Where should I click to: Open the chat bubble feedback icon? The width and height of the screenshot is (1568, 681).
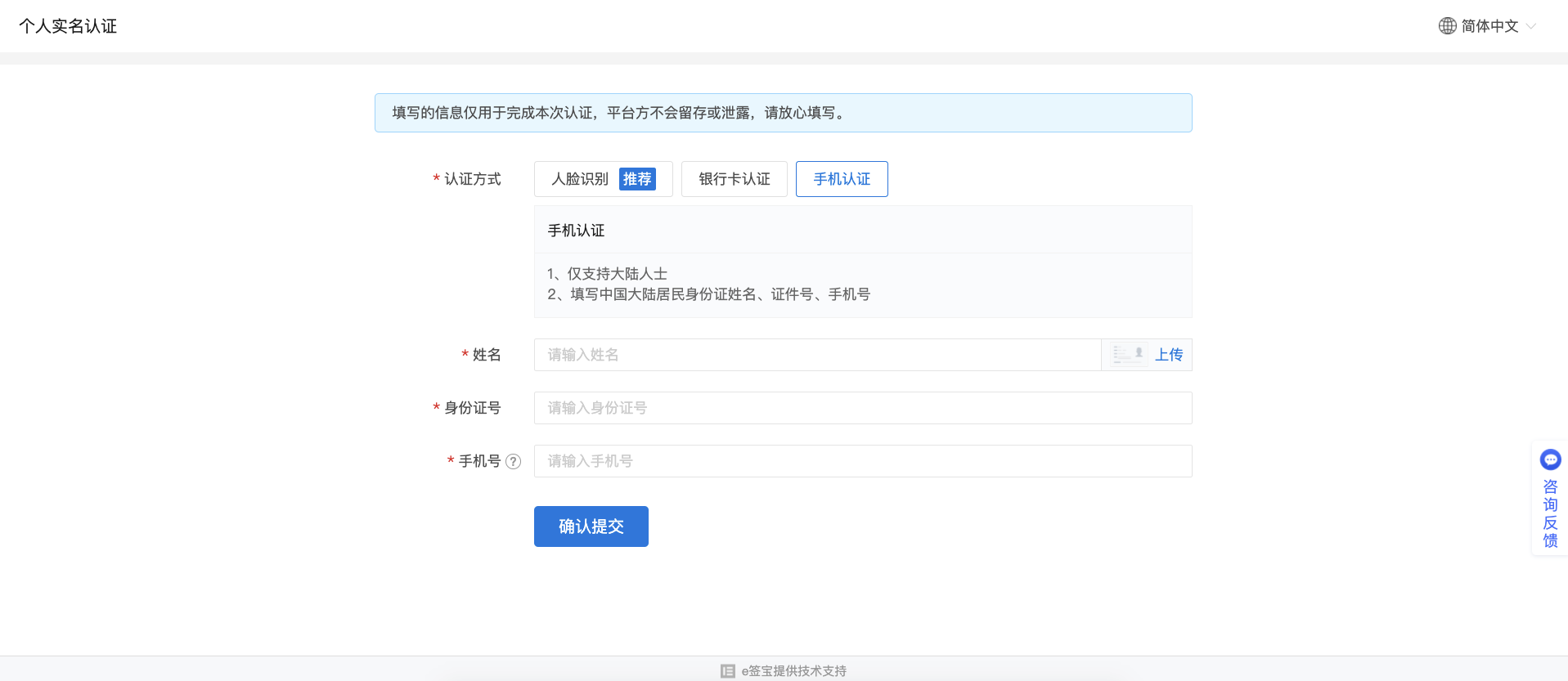coord(1550,459)
